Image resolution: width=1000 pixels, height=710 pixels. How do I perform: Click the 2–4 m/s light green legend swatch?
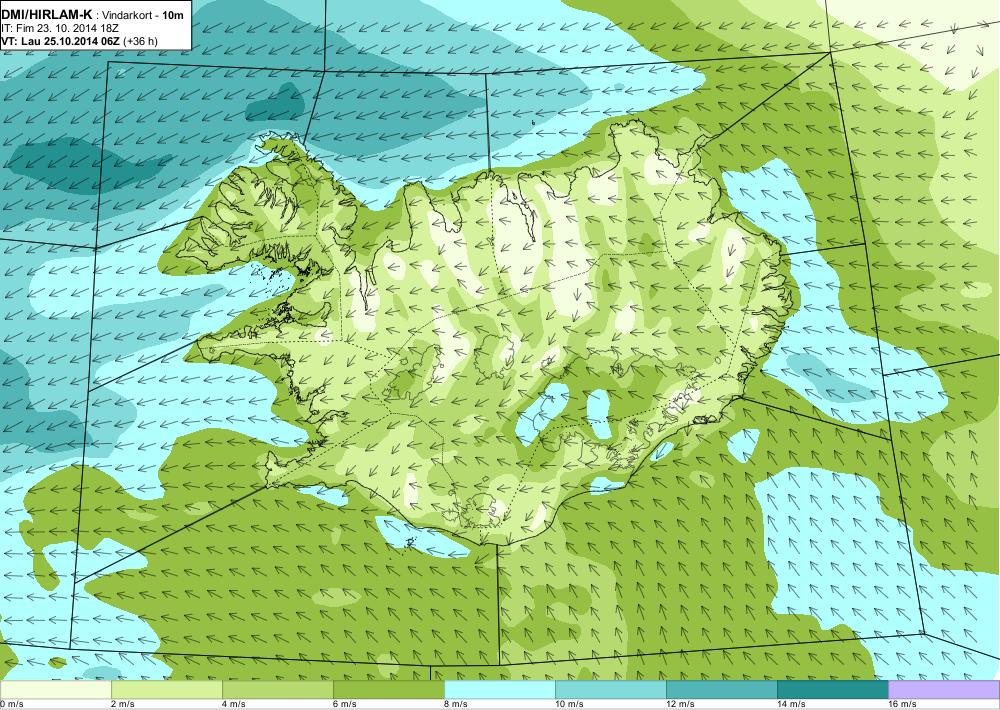pos(166,690)
